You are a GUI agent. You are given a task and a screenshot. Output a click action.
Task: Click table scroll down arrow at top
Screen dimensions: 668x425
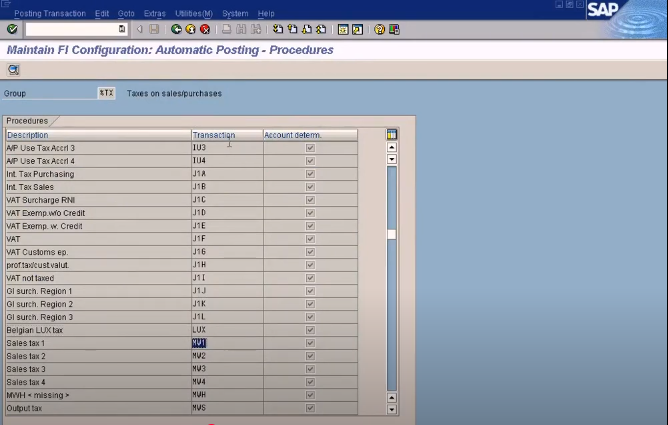(x=392, y=159)
